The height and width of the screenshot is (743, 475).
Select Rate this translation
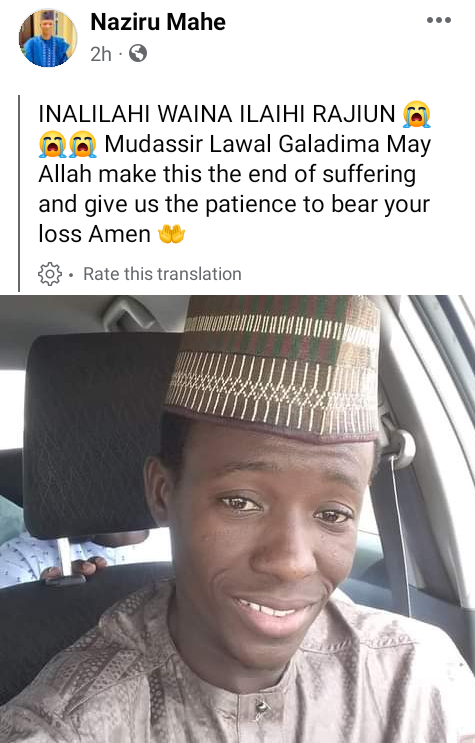coord(162,274)
